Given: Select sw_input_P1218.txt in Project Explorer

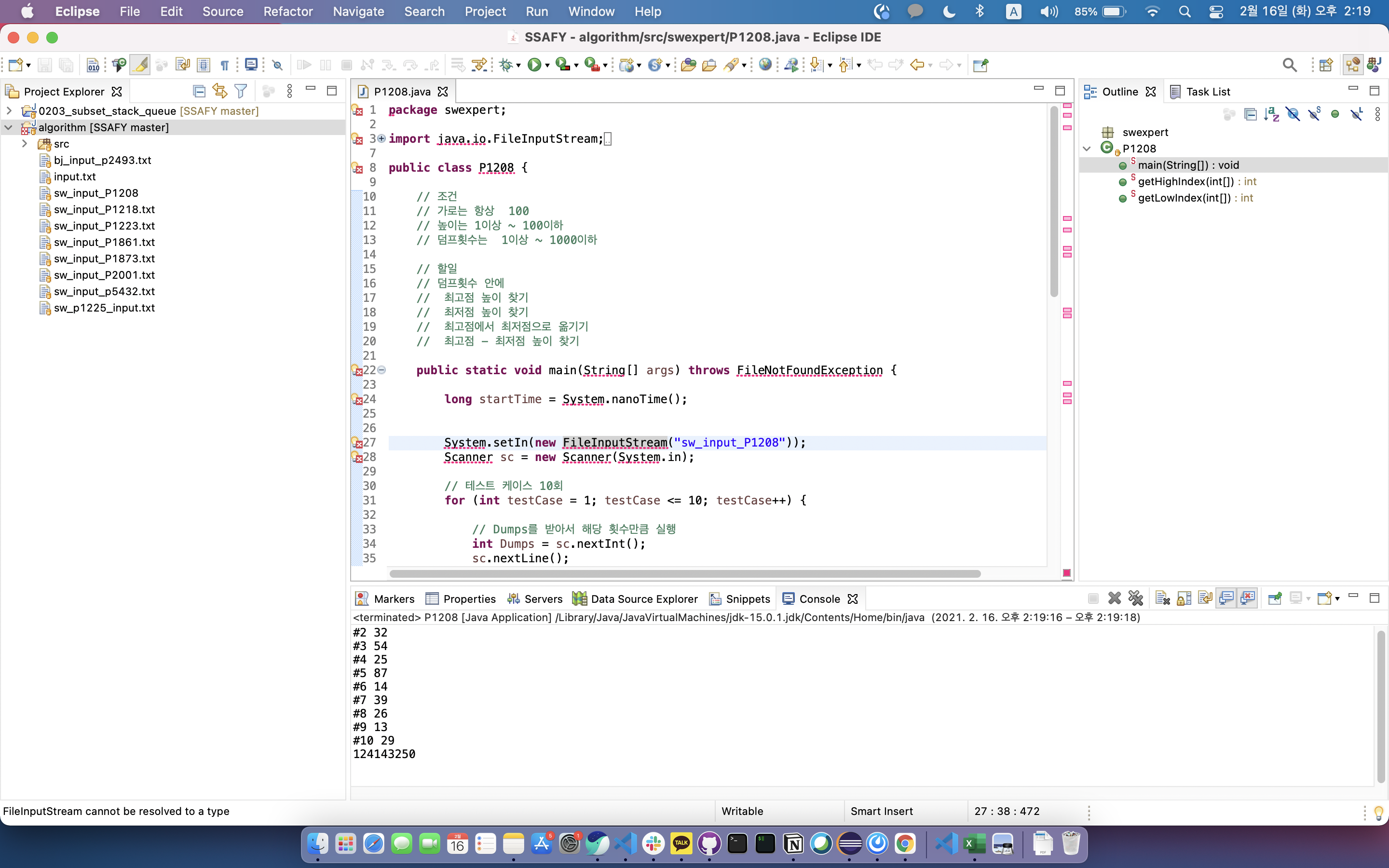Looking at the screenshot, I should pos(104,210).
